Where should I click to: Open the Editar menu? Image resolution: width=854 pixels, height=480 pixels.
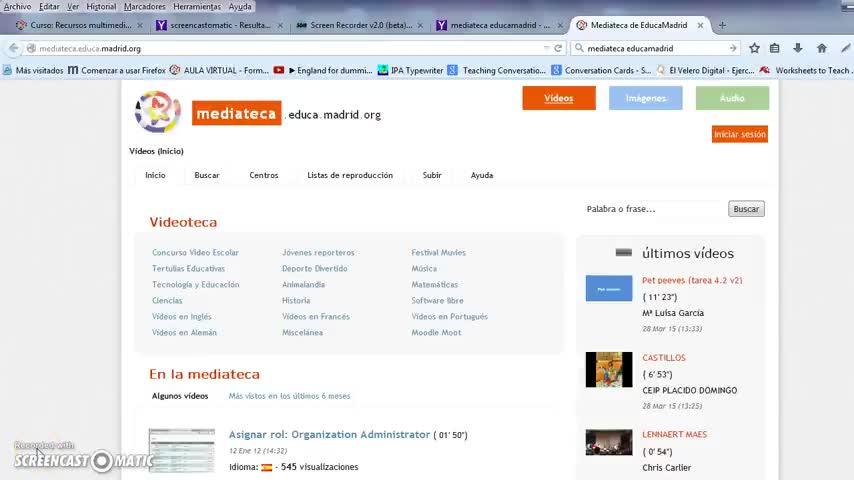49,7
